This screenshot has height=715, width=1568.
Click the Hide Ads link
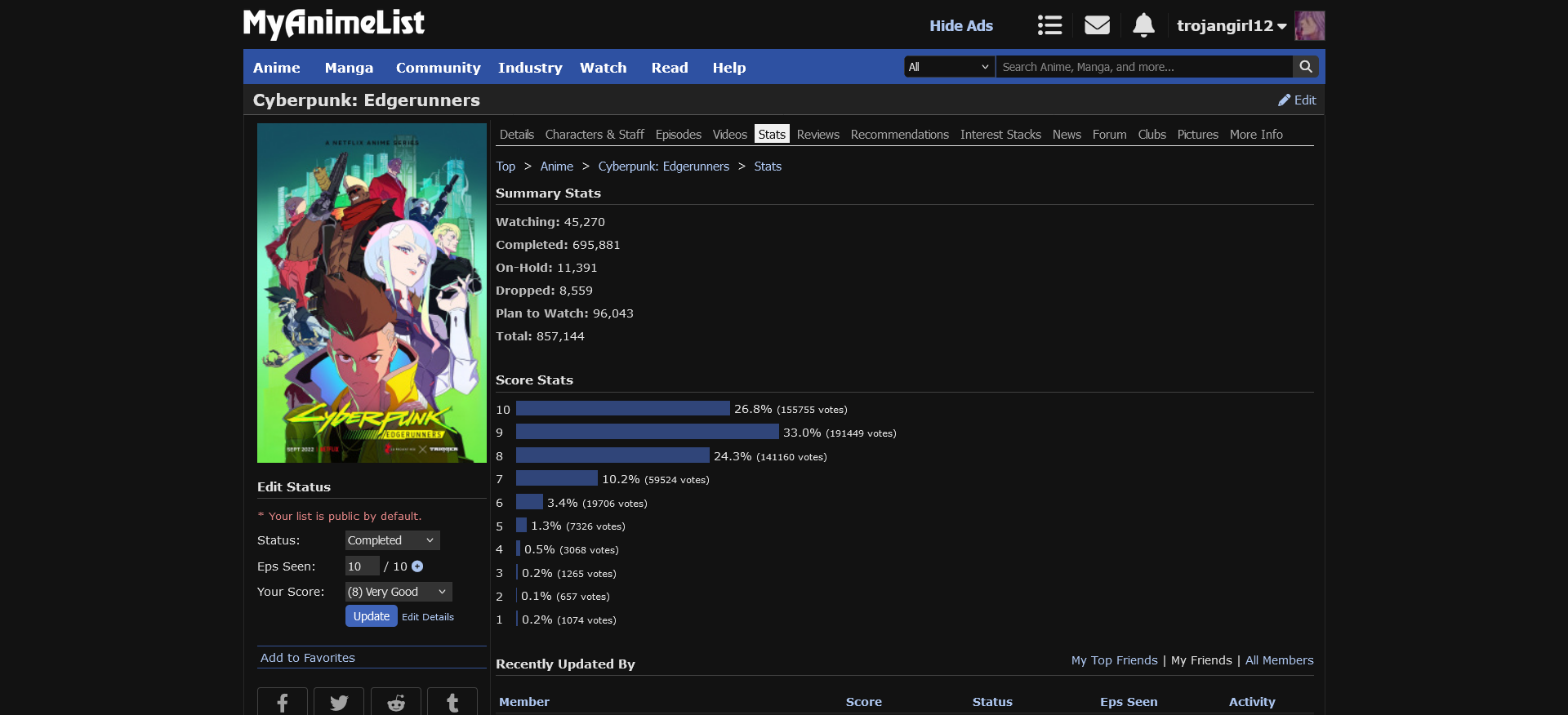click(x=961, y=26)
